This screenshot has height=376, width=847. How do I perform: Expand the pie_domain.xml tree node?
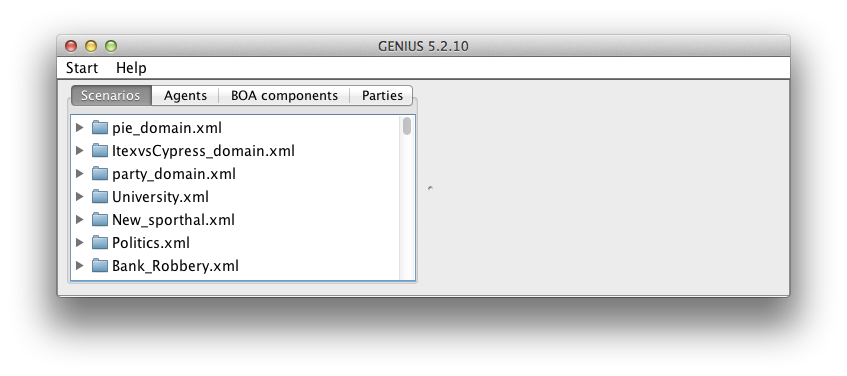click(79, 127)
